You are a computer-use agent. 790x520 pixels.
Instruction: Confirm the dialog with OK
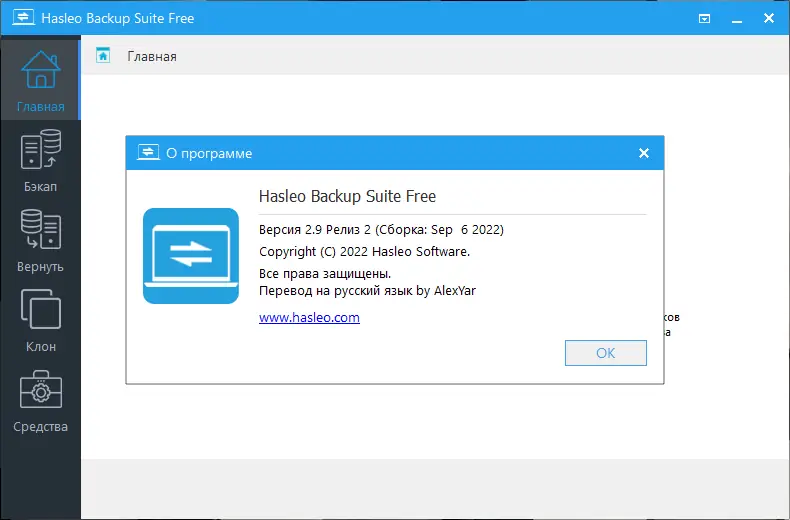pyautogui.click(x=606, y=353)
